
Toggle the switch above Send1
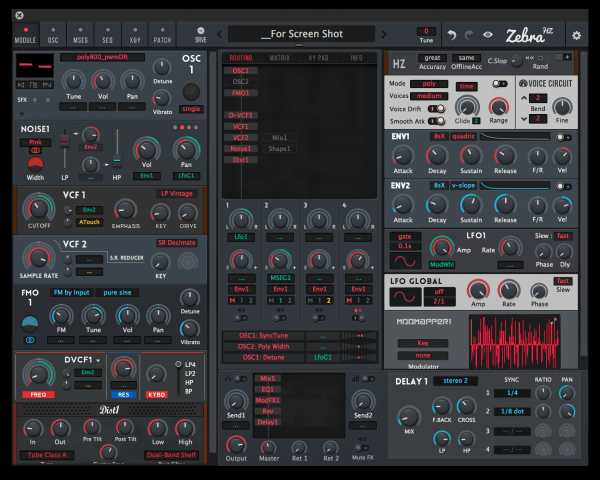point(241,379)
